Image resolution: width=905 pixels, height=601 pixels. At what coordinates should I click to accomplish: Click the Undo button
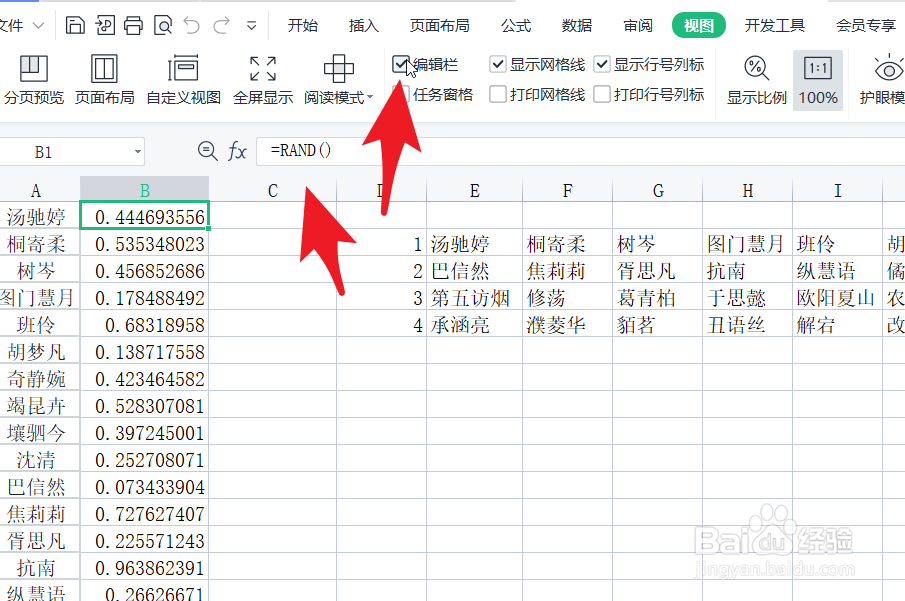pyautogui.click(x=195, y=23)
